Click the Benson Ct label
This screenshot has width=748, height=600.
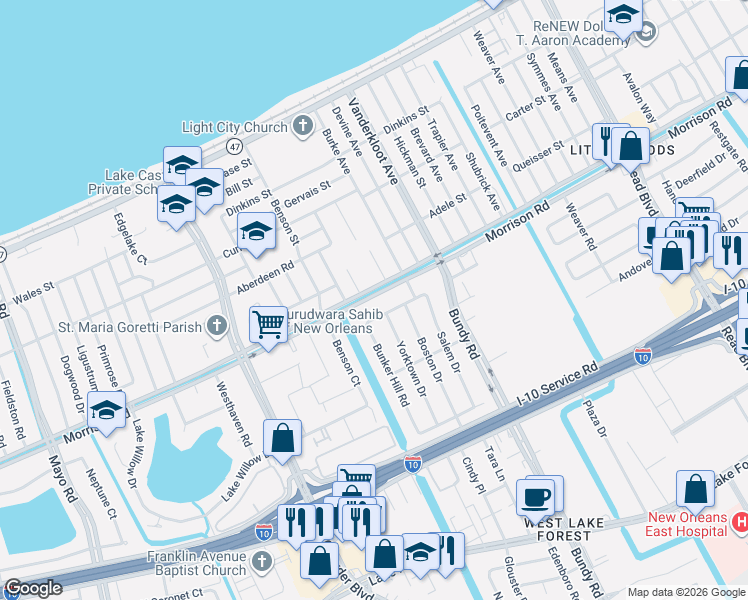point(346,362)
